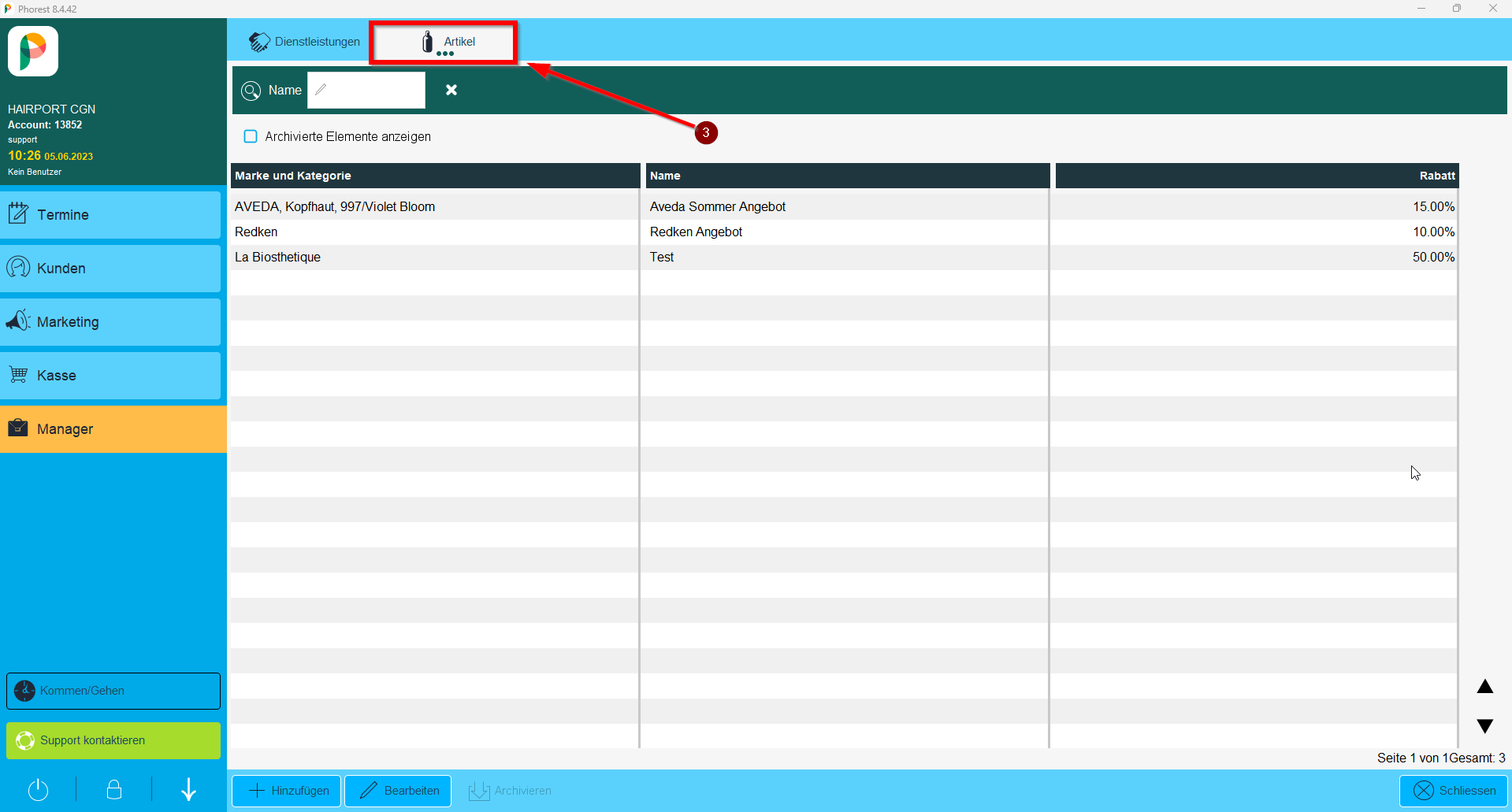The height and width of the screenshot is (812, 1512).
Task: Sort by the Name column header
Action: click(x=848, y=176)
